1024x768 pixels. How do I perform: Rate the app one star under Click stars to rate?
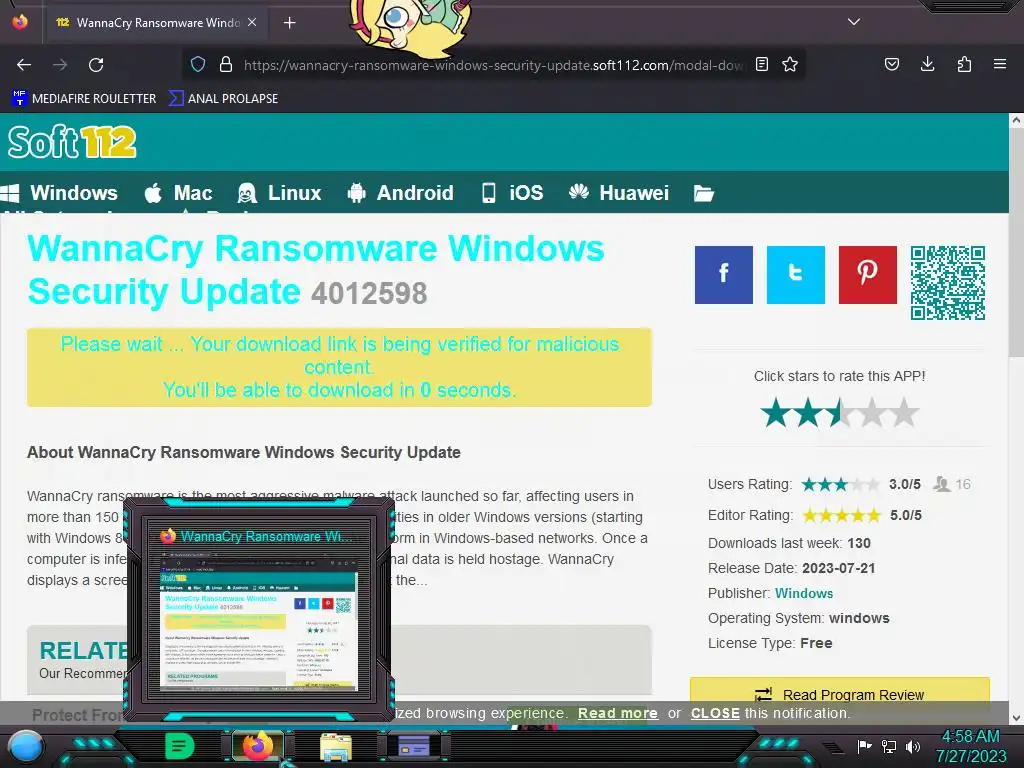click(776, 413)
